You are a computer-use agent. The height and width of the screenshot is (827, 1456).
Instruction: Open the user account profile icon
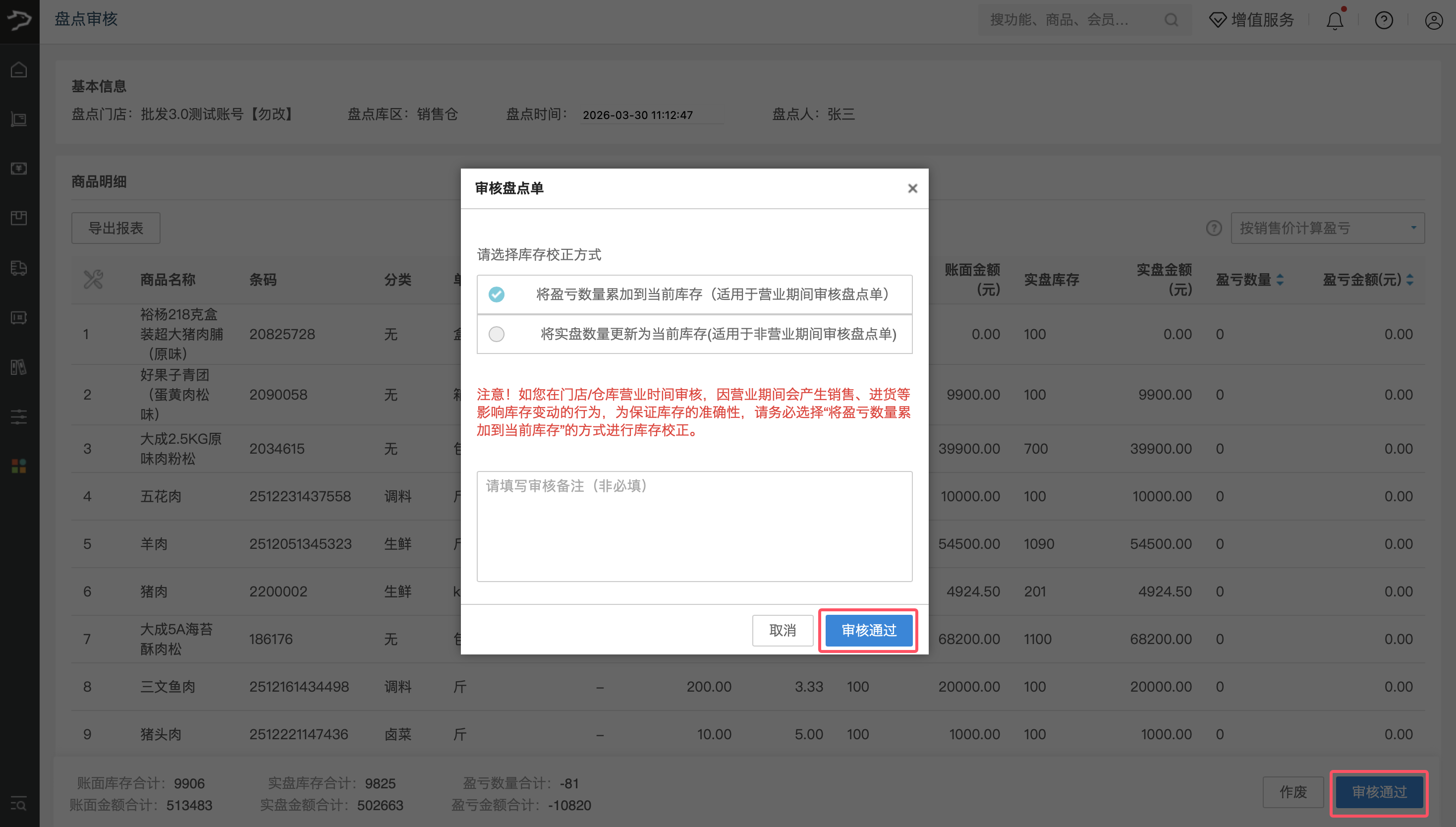(1433, 21)
